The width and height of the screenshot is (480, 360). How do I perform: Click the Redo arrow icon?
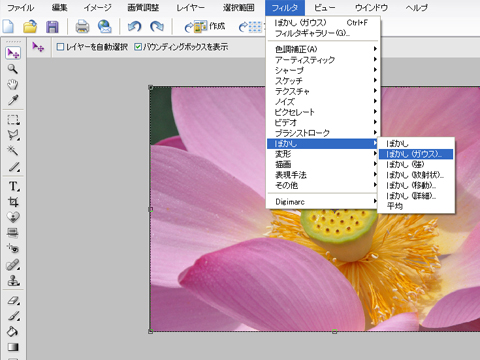[x=157, y=26]
